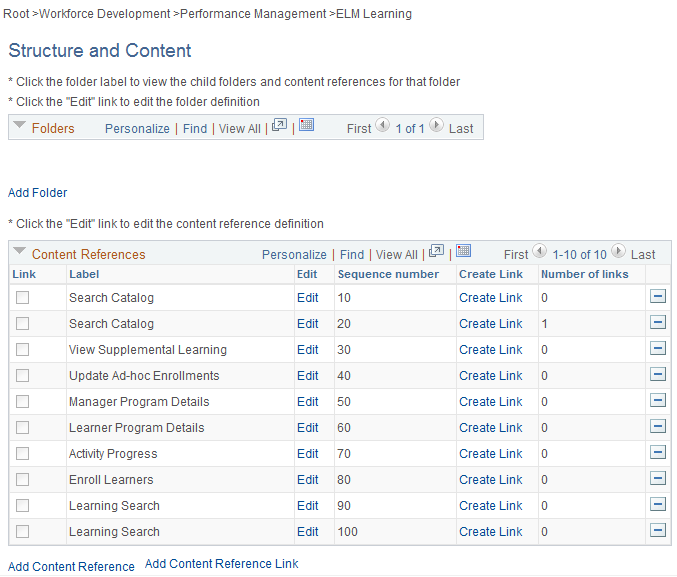
Task: Show previous rows arrow in Content References
Action: coord(539,250)
